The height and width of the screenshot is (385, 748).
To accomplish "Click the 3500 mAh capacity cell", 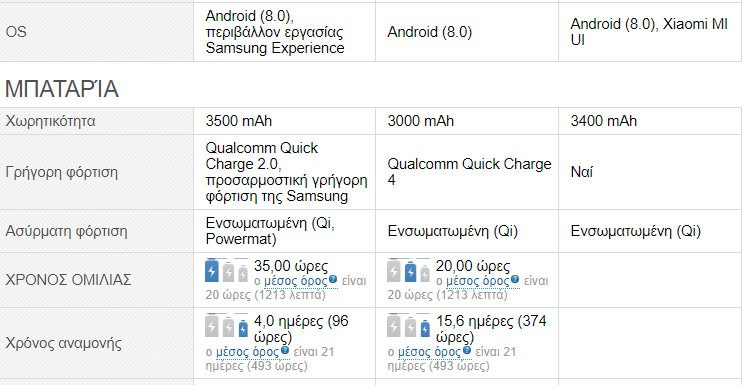I will (285, 121).
